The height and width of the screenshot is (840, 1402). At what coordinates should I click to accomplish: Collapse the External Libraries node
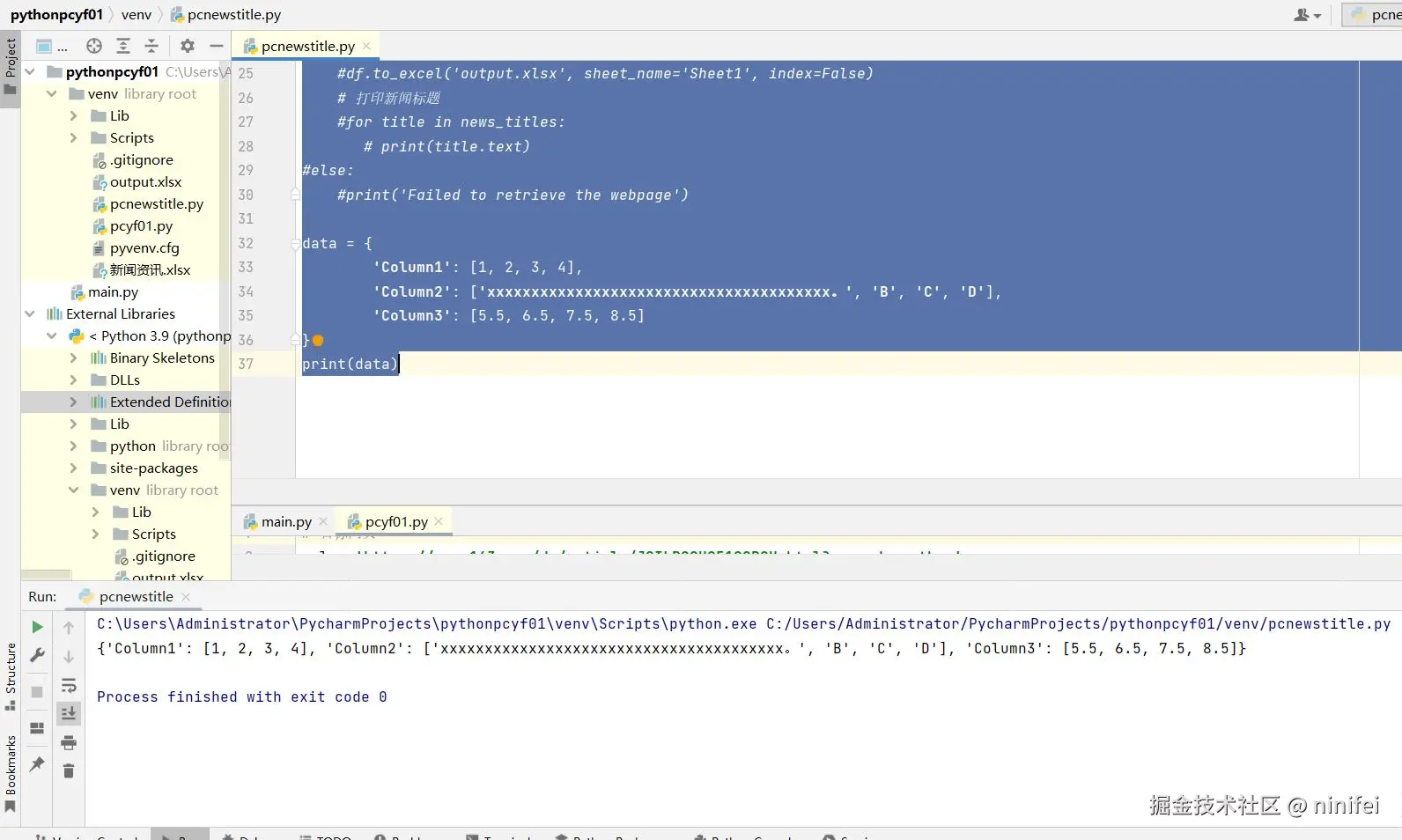pyautogui.click(x=30, y=313)
